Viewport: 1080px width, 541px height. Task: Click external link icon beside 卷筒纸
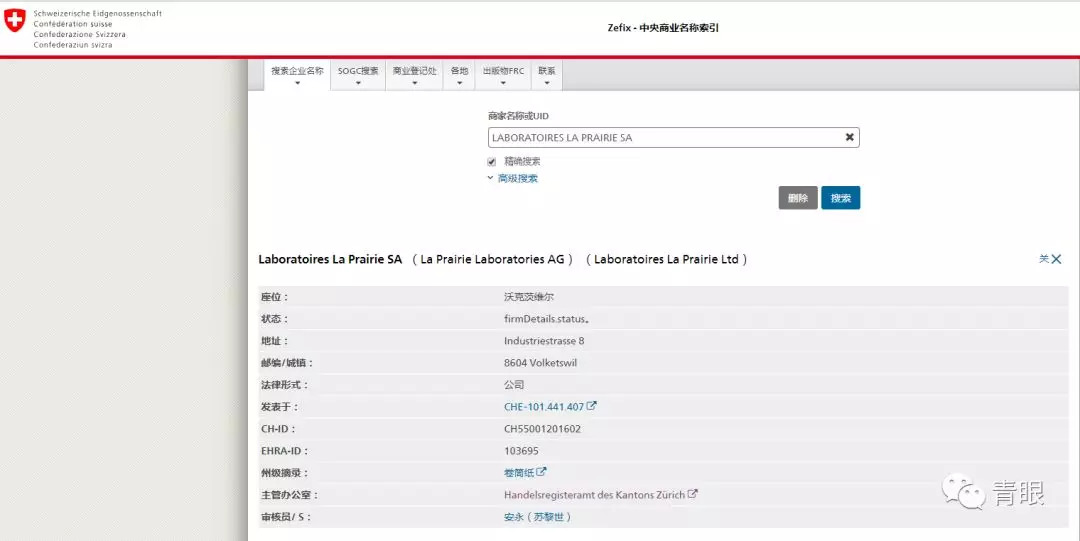click(541, 472)
